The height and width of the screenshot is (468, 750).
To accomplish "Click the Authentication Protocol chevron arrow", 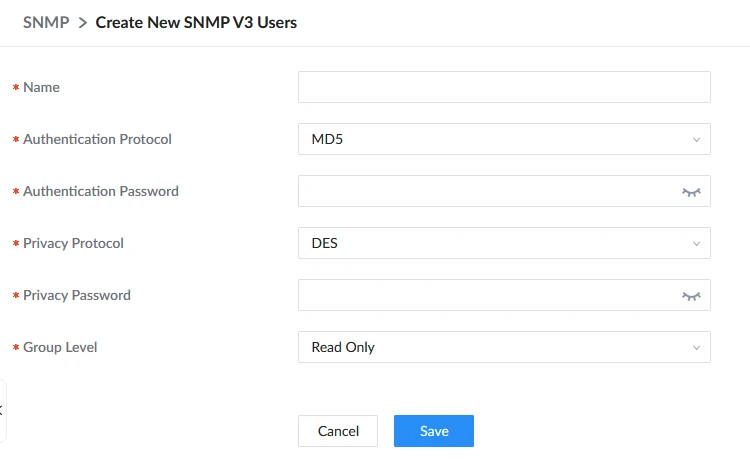I will (x=696, y=140).
